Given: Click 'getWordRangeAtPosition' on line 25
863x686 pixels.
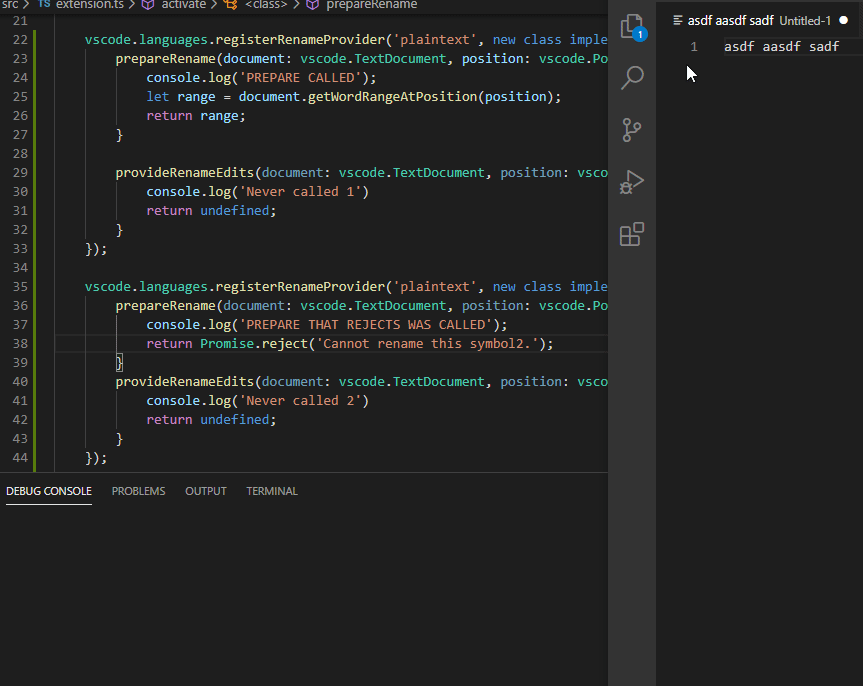Looking at the screenshot, I should click(x=392, y=97).
